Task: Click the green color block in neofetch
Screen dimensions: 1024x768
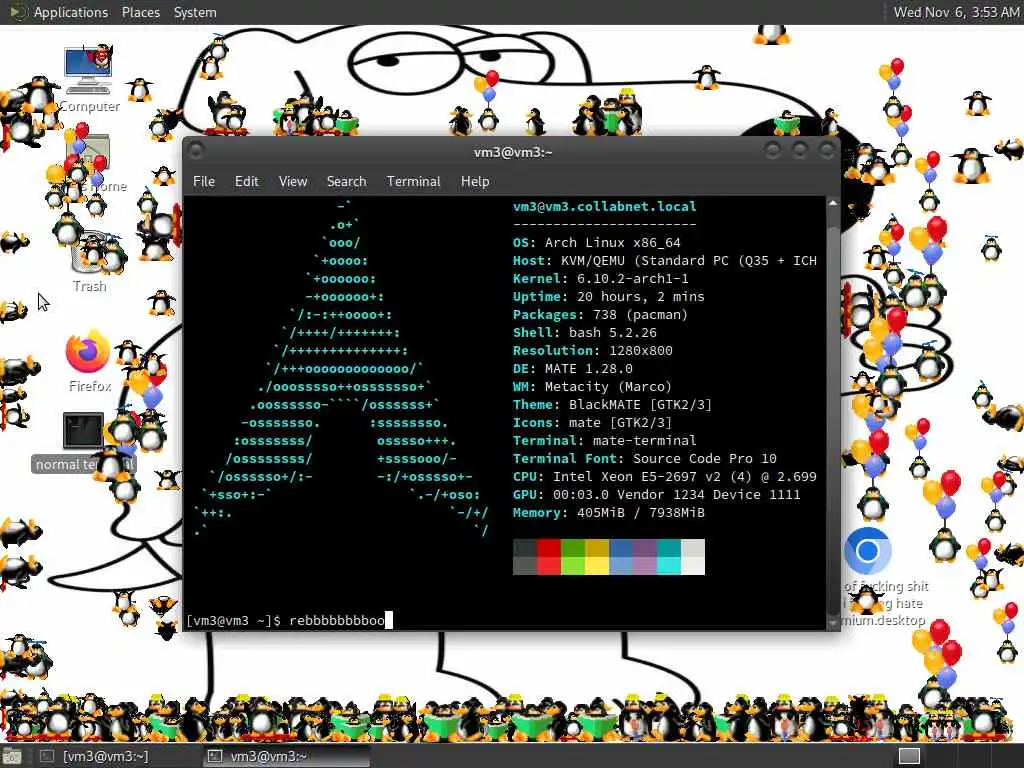Action: [x=573, y=556]
